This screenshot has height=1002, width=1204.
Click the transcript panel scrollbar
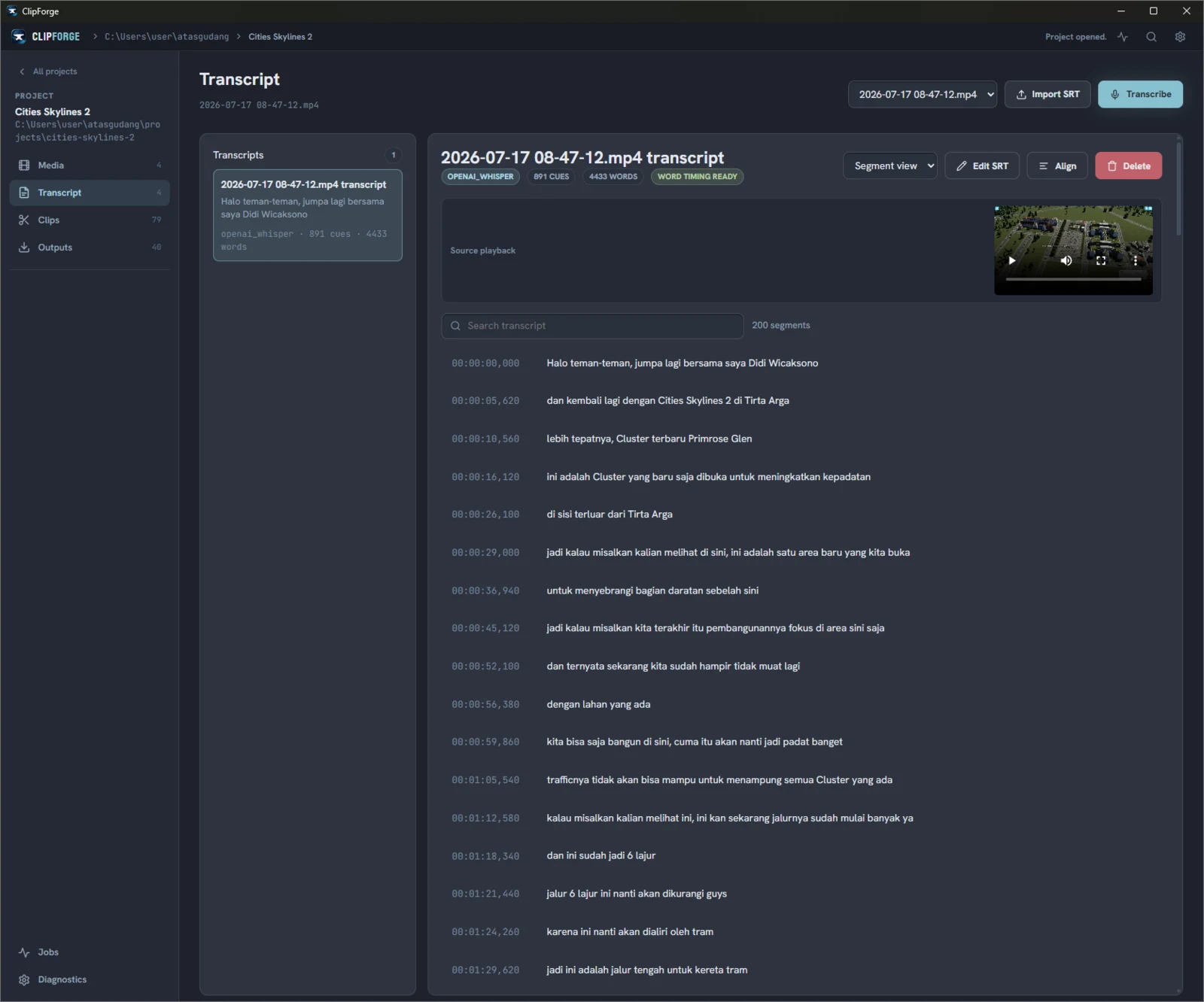1178,187
